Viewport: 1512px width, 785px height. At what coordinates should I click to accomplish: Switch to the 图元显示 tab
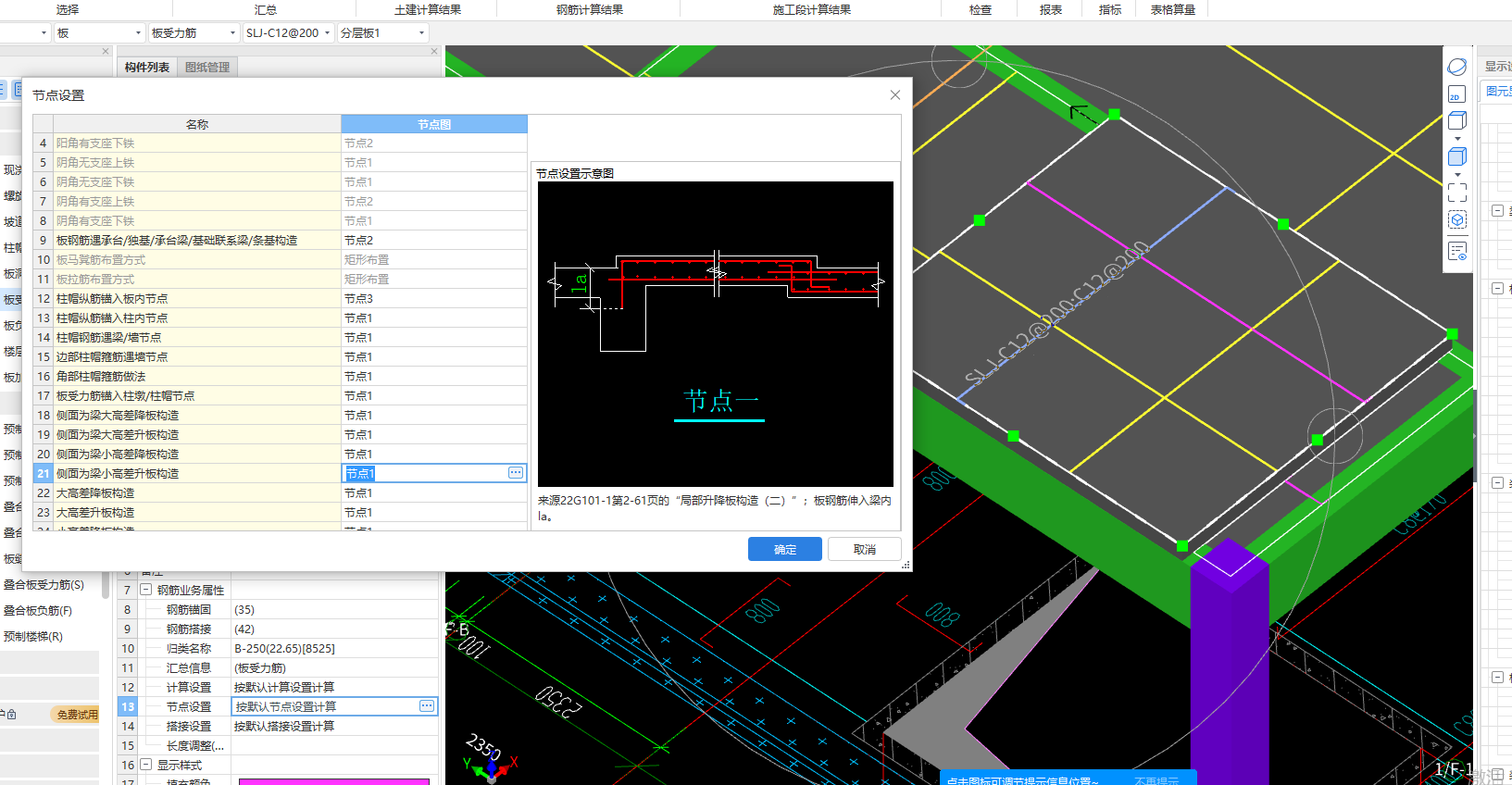pos(1498,91)
